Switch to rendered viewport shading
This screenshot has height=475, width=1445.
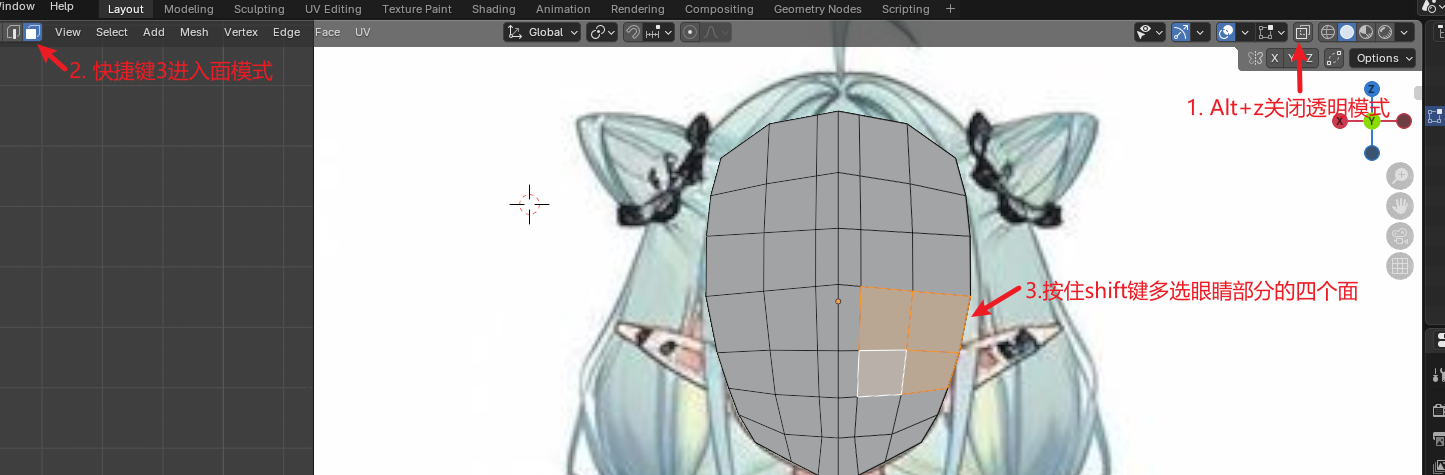click(x=1384, y=32)
